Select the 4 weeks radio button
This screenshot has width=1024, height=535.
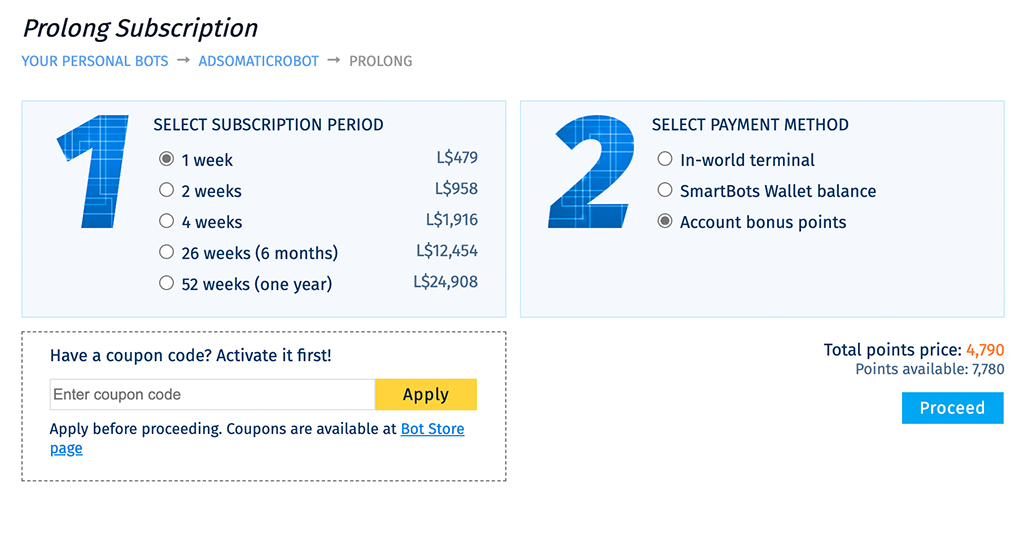pos(167,221)
